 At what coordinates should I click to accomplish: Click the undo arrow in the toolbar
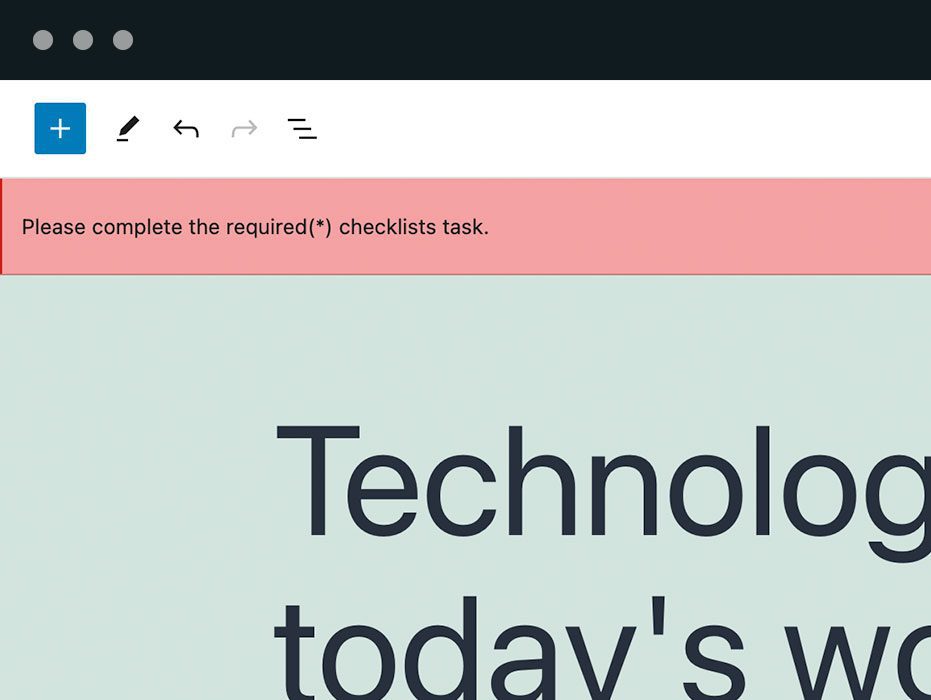185,128
